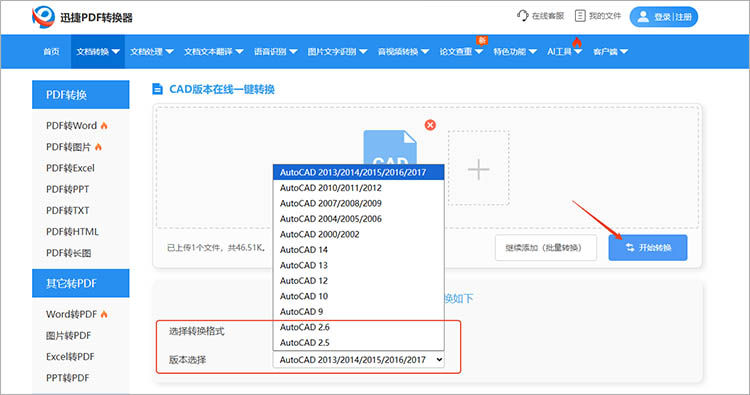The height and width of the screenshot is (395, 750).
Task: Open PDF转HTML in sidebar
Action: (x=72, y=232)
